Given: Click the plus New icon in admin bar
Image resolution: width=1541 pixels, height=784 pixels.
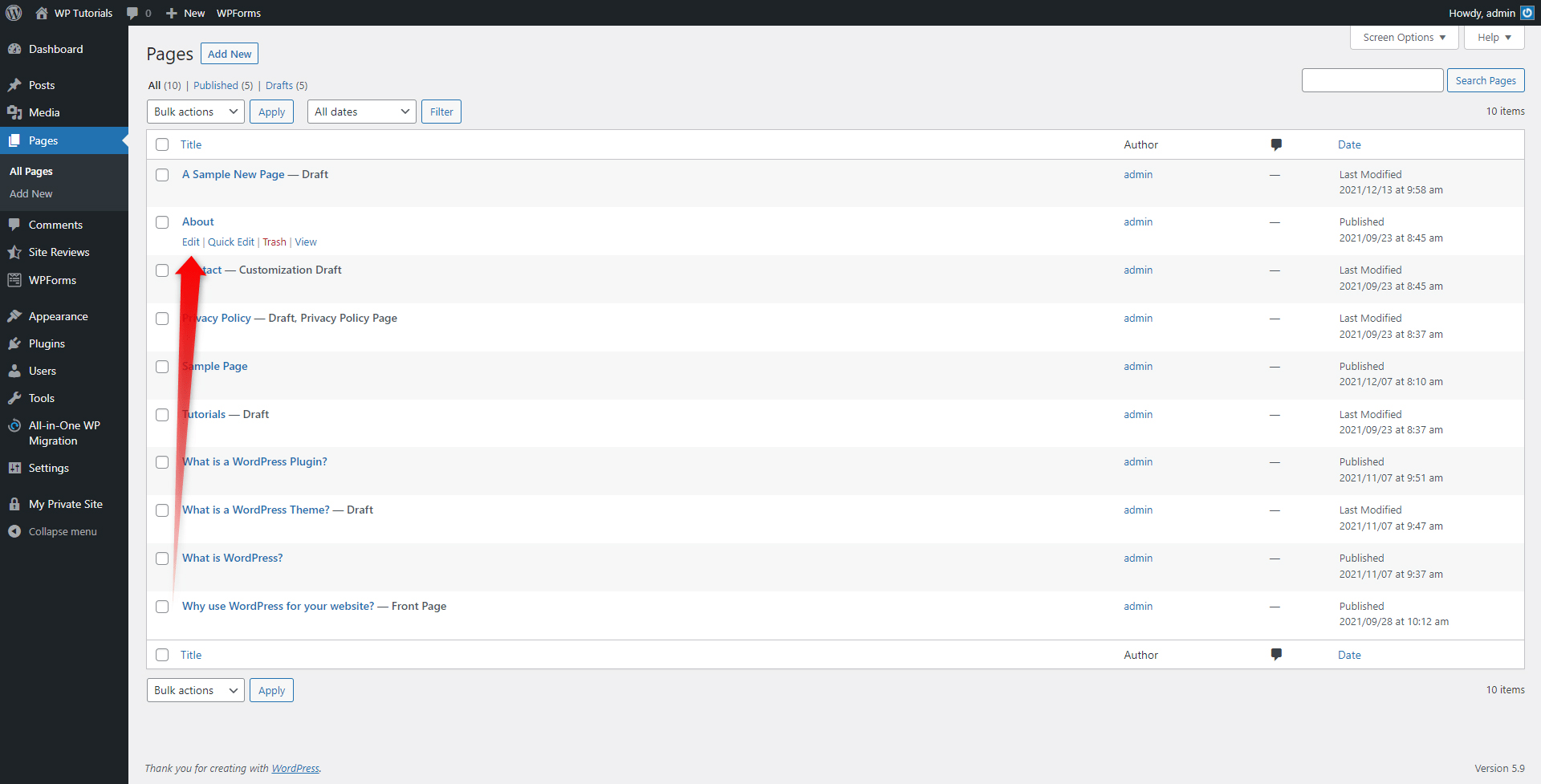Looking at the screenshot, I should tap(171, 13).
